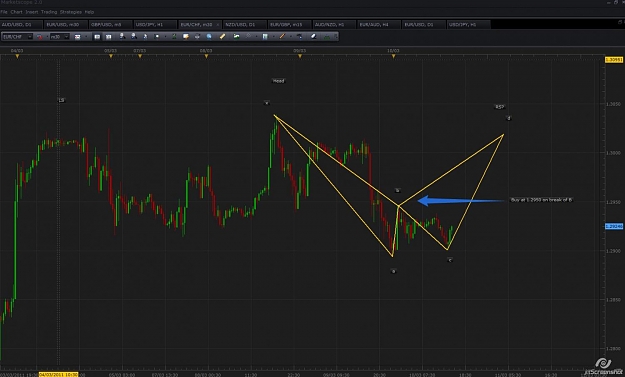Select the white eraser tool icon
The width and height of the screenshot is (625, 377).
pyautogui.click(x=313, y=37)
